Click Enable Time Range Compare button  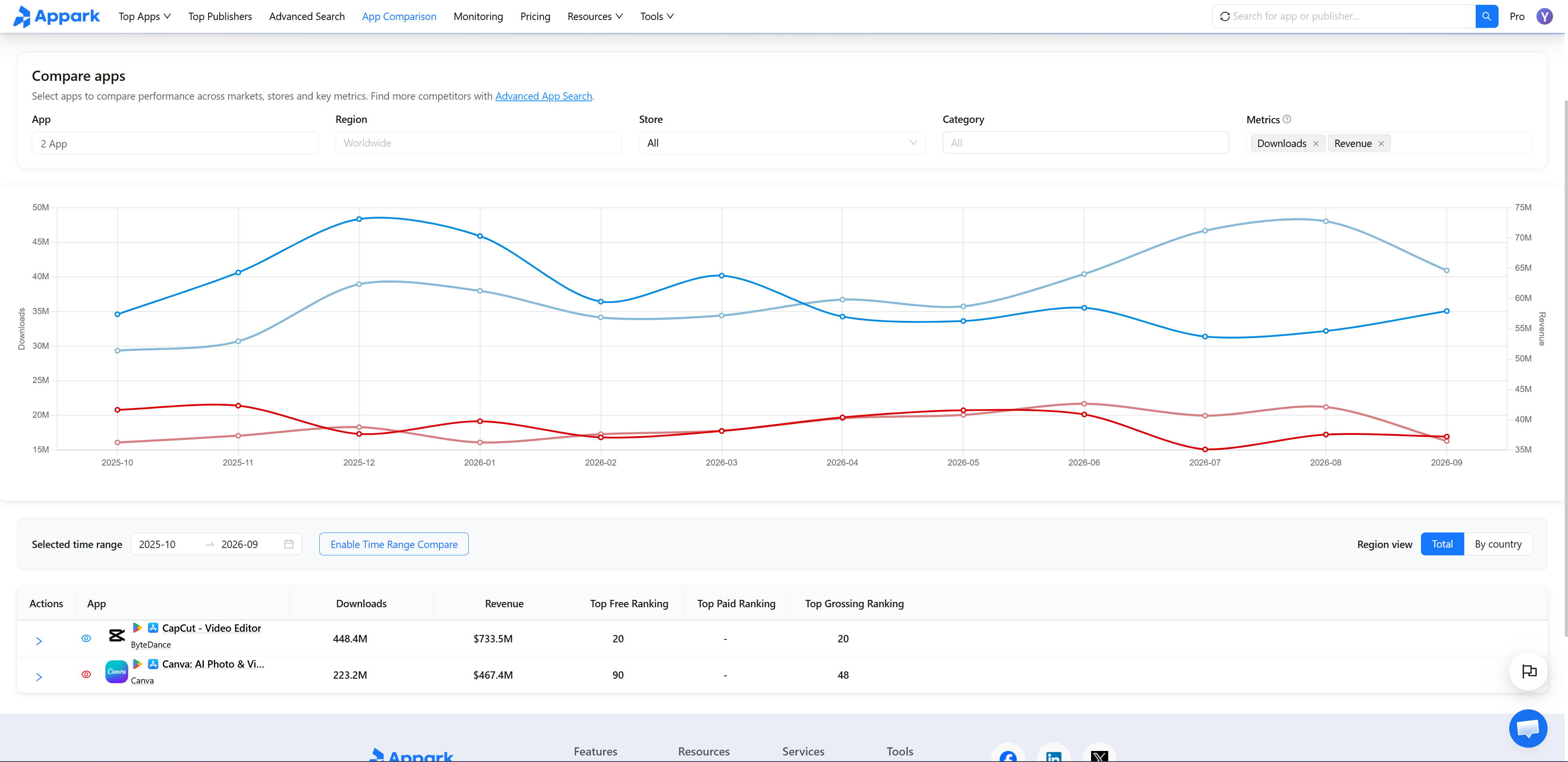[x=393, y=544]
